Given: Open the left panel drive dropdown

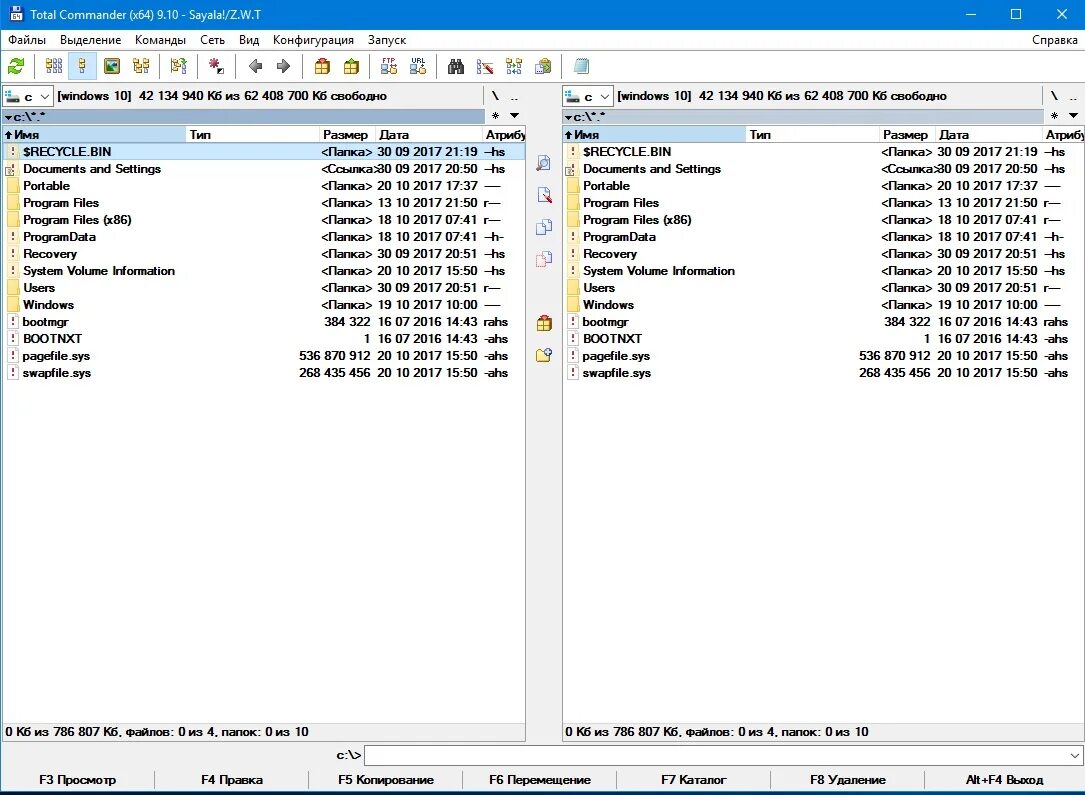Looking at the screenshot, I should (28, 96).
